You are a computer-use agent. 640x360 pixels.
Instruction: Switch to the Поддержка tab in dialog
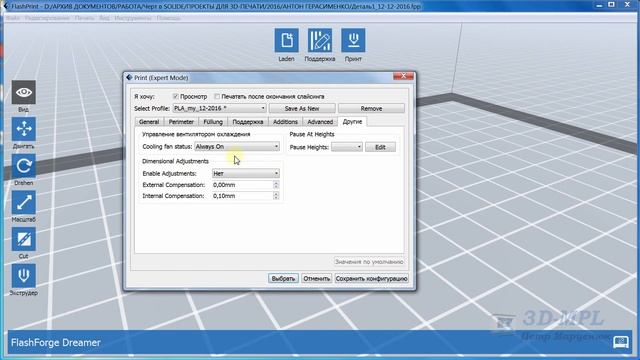click(247, 122)
